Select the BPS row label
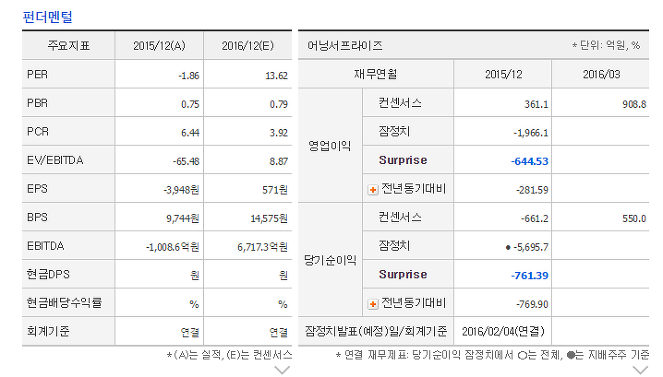Screen dimensions: 663x377 coord(37,217)
